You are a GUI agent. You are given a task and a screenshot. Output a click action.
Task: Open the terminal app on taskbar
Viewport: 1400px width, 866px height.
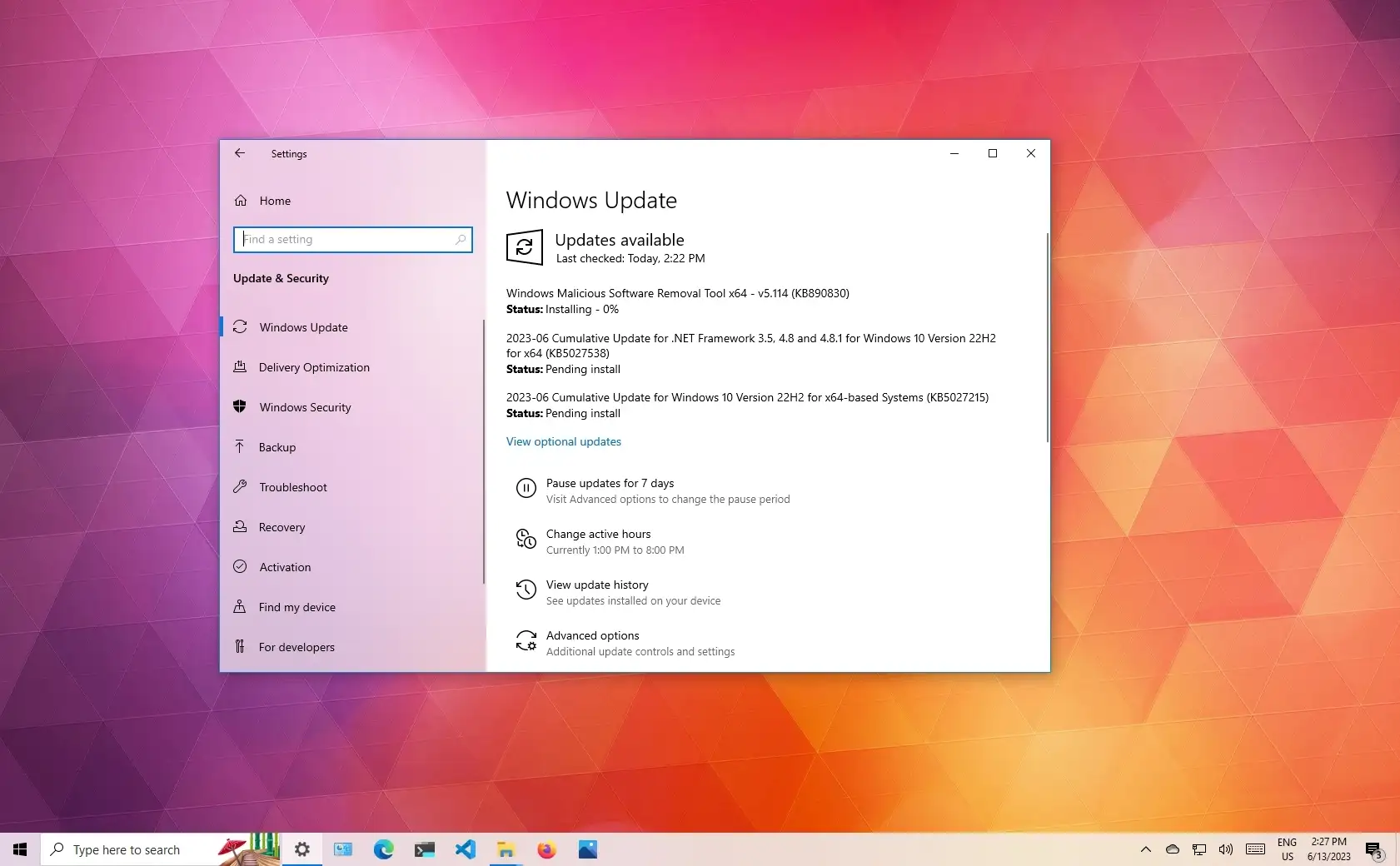425,849
